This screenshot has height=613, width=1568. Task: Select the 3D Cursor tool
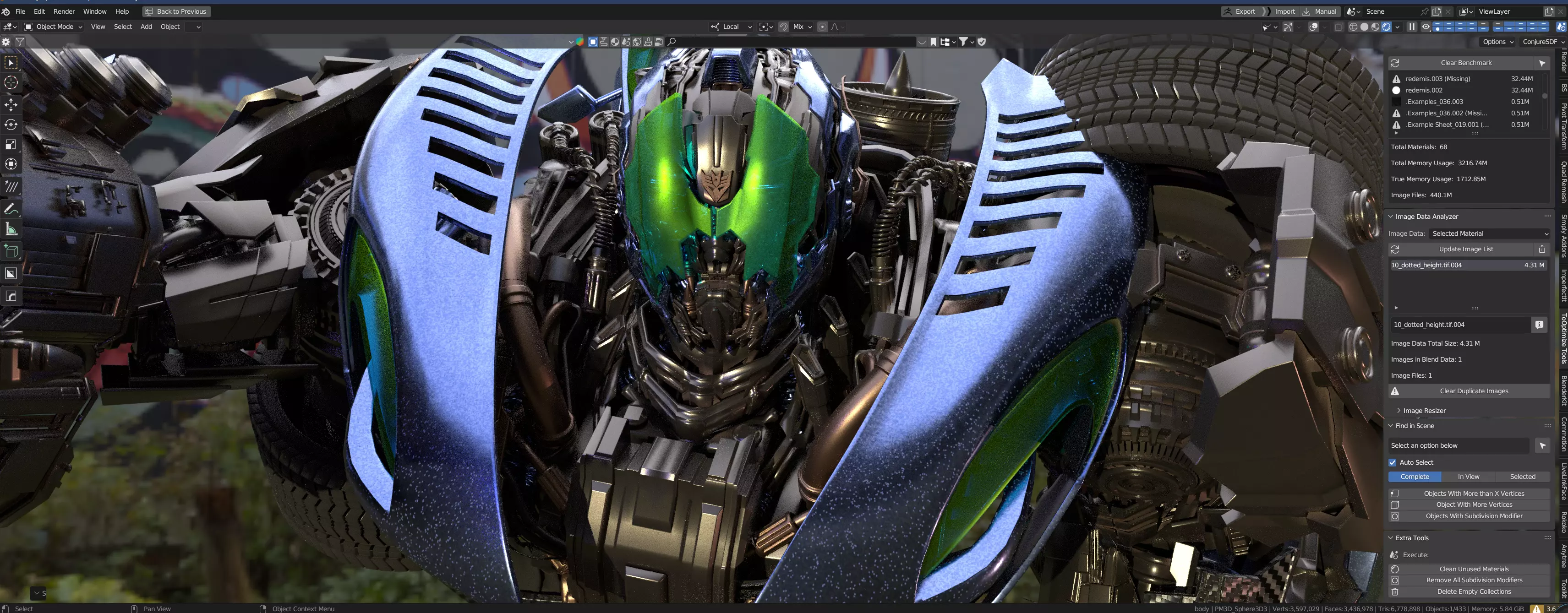[11, 83]
